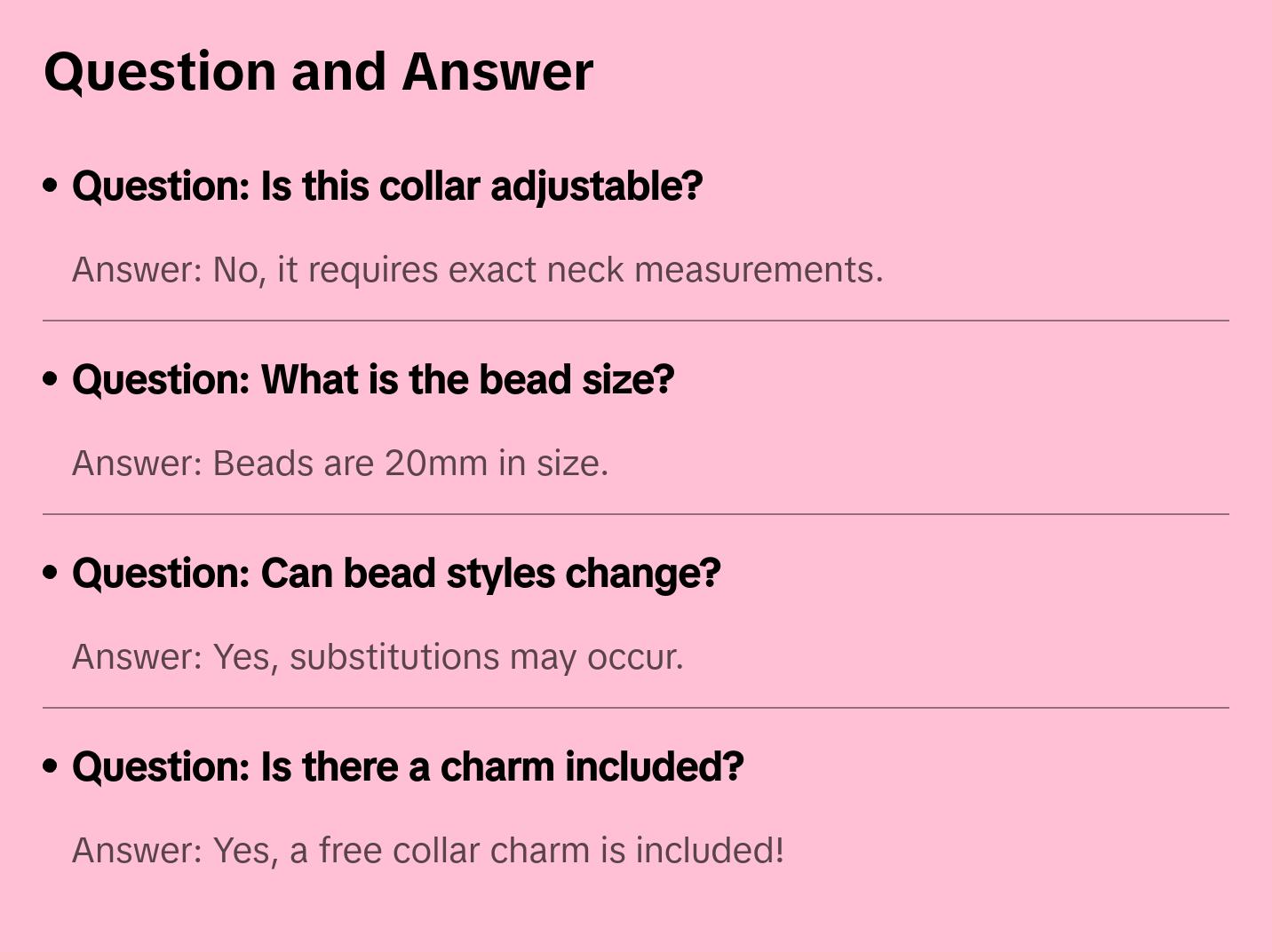Click the answer about the free collar charm
1272x952 pixels.
point(428,851)
